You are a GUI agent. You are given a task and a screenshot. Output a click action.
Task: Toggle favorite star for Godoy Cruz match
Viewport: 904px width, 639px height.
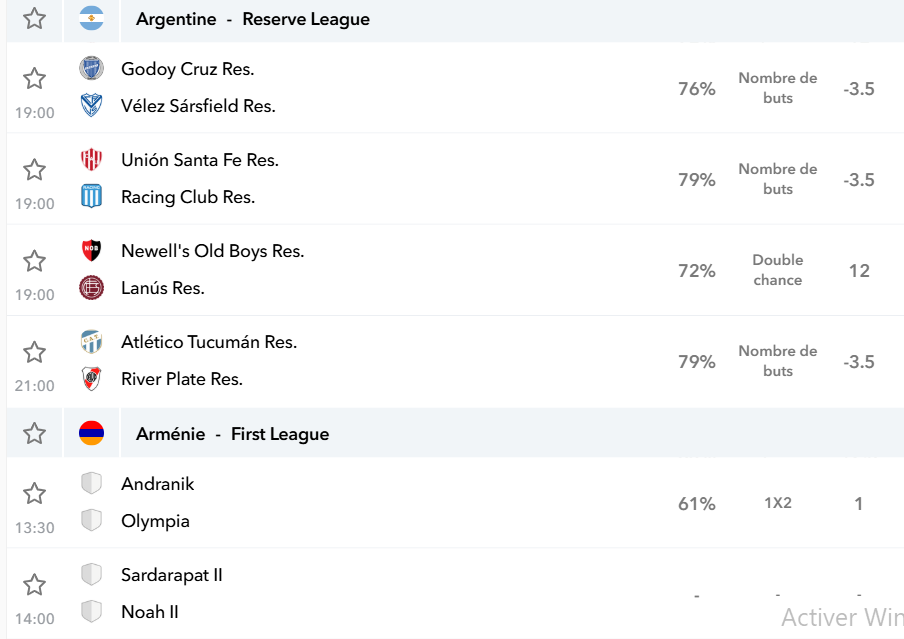tap(34, 78)
